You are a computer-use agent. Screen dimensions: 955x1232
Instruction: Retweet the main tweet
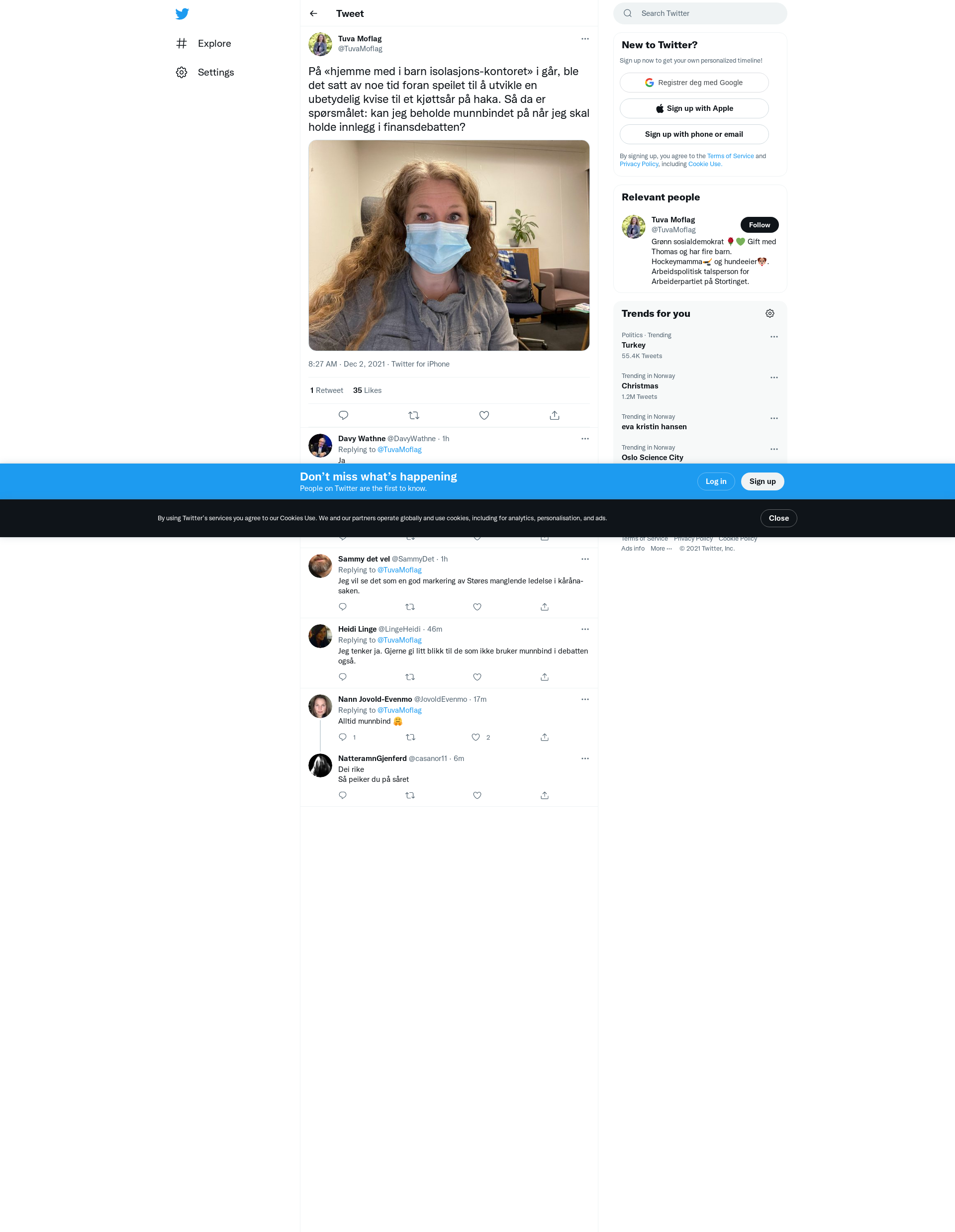click(413, 415)
